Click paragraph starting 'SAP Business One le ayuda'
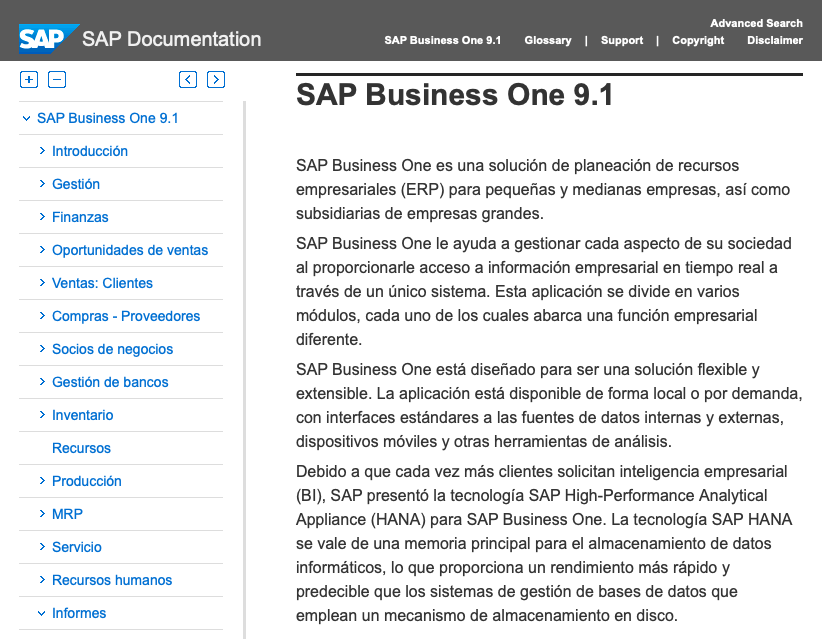This screenshot has width=822, height=639. (544, 291)
